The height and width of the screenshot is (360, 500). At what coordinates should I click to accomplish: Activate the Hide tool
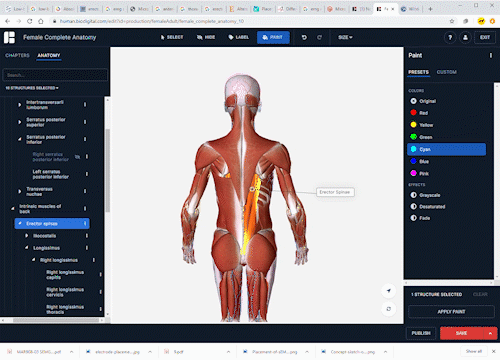(206, 37)
